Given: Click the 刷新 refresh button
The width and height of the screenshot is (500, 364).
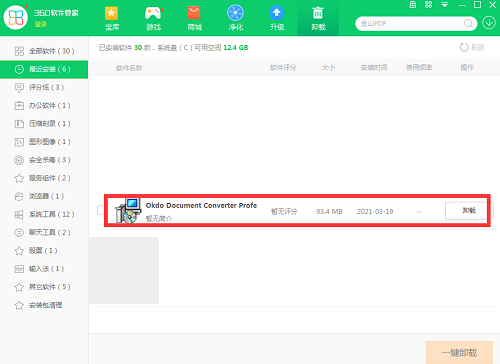Looking at the screenshot, I should point(472,47).
